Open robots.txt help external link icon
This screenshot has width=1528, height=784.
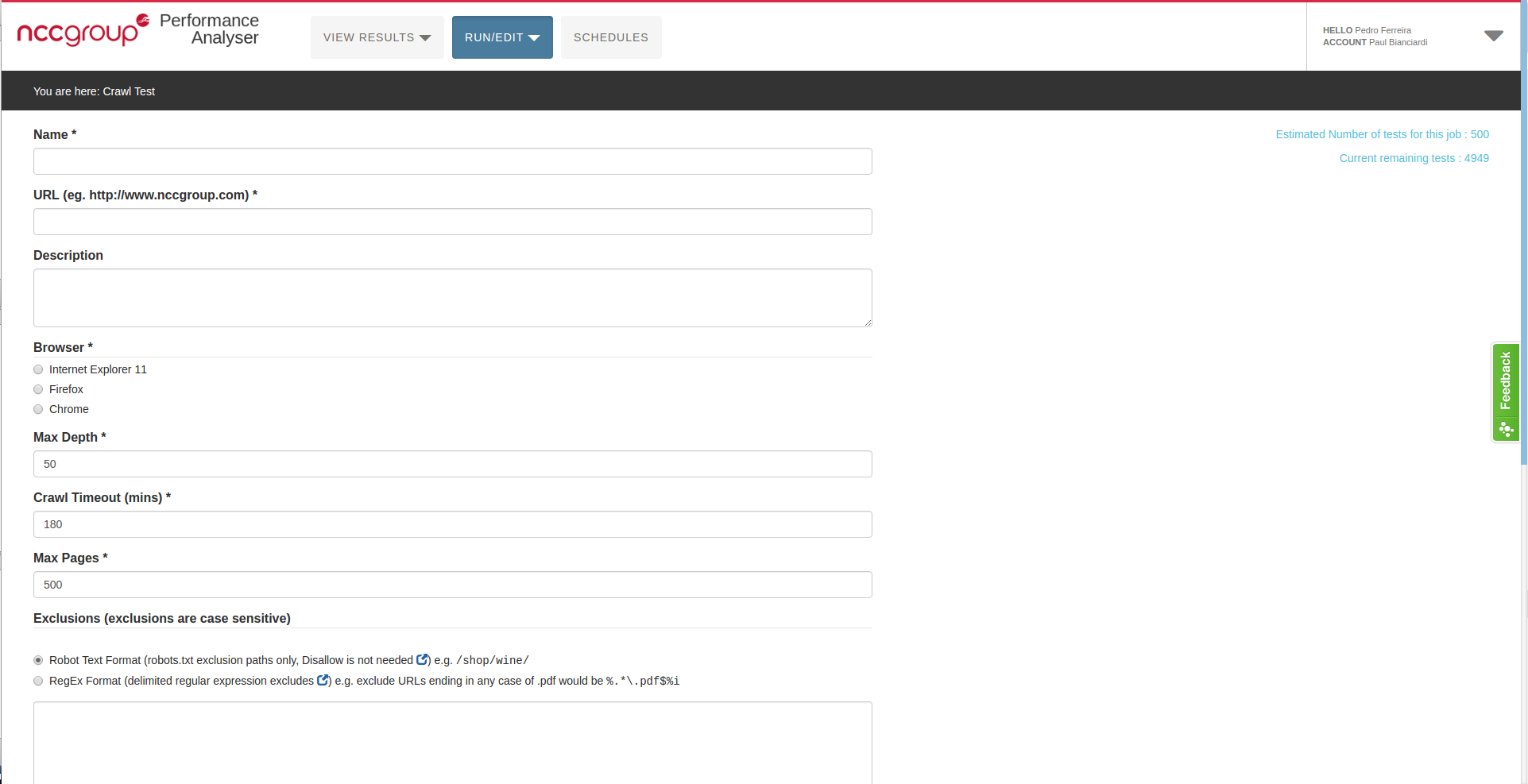click(423, 659)
